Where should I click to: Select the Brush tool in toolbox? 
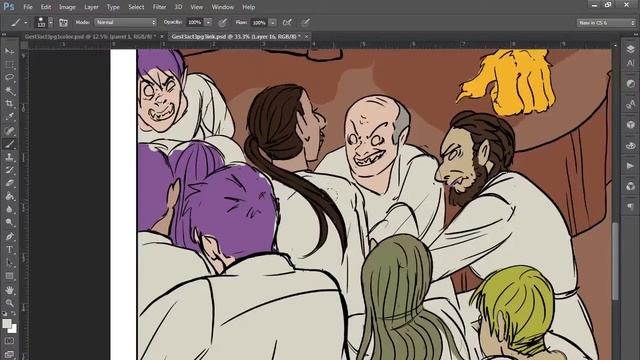point(9,144)
